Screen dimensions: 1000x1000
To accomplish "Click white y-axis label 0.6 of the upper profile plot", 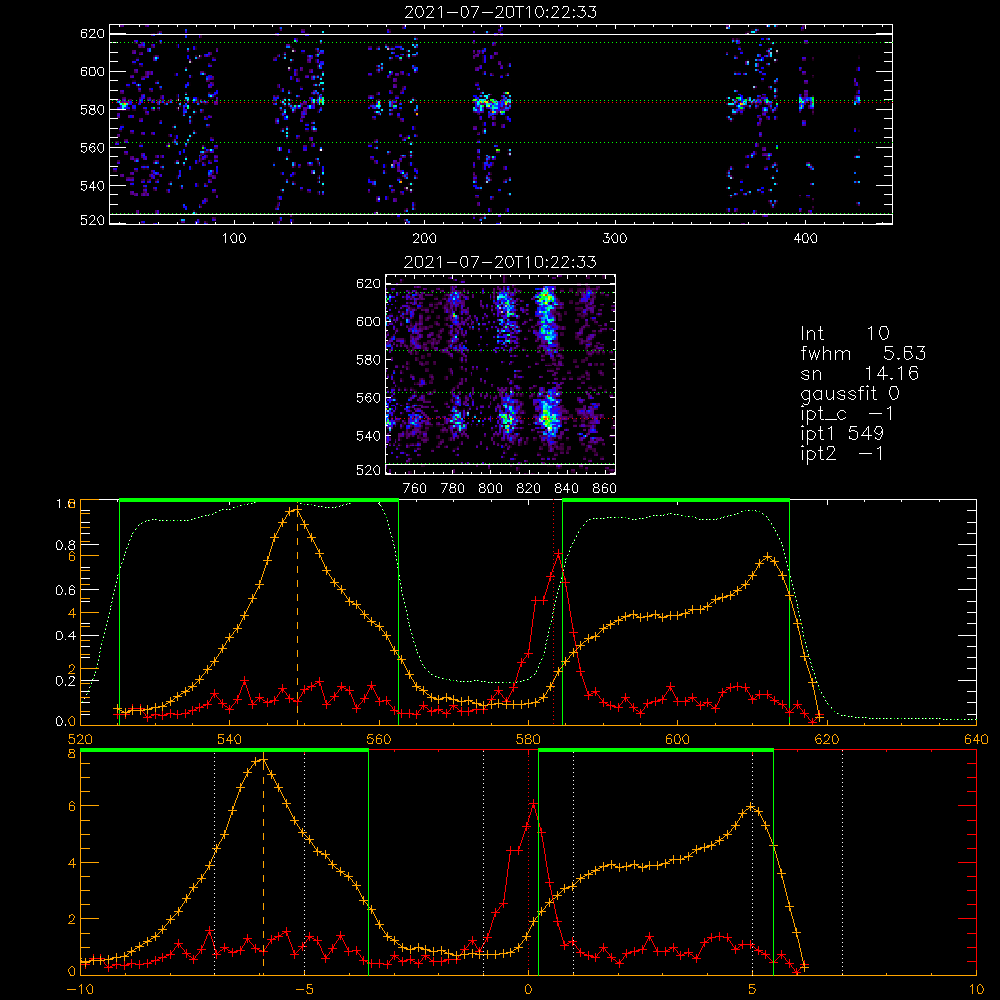I will [x=65, y=591].
